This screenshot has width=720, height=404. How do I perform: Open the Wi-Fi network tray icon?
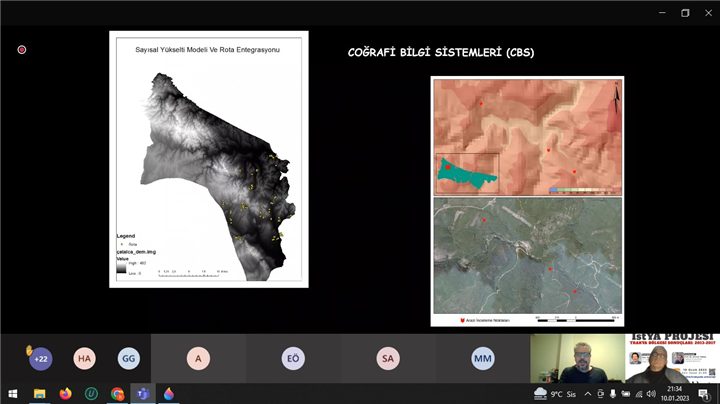639,394
